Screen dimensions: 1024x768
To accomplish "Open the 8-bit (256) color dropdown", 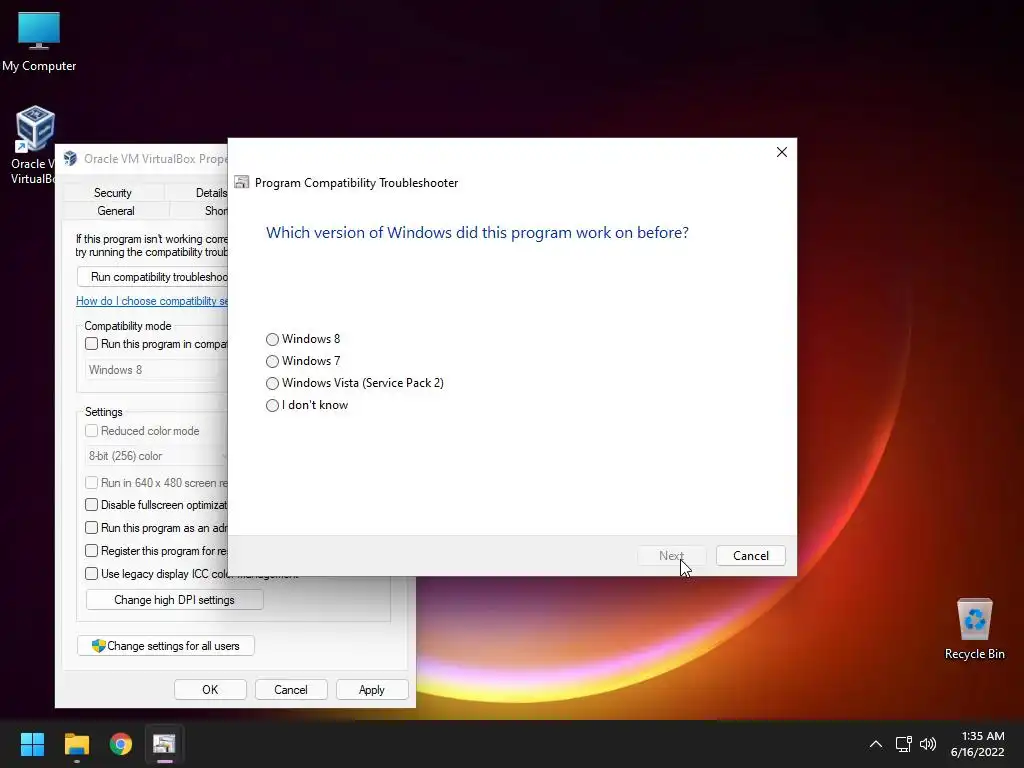I will 156,456.
